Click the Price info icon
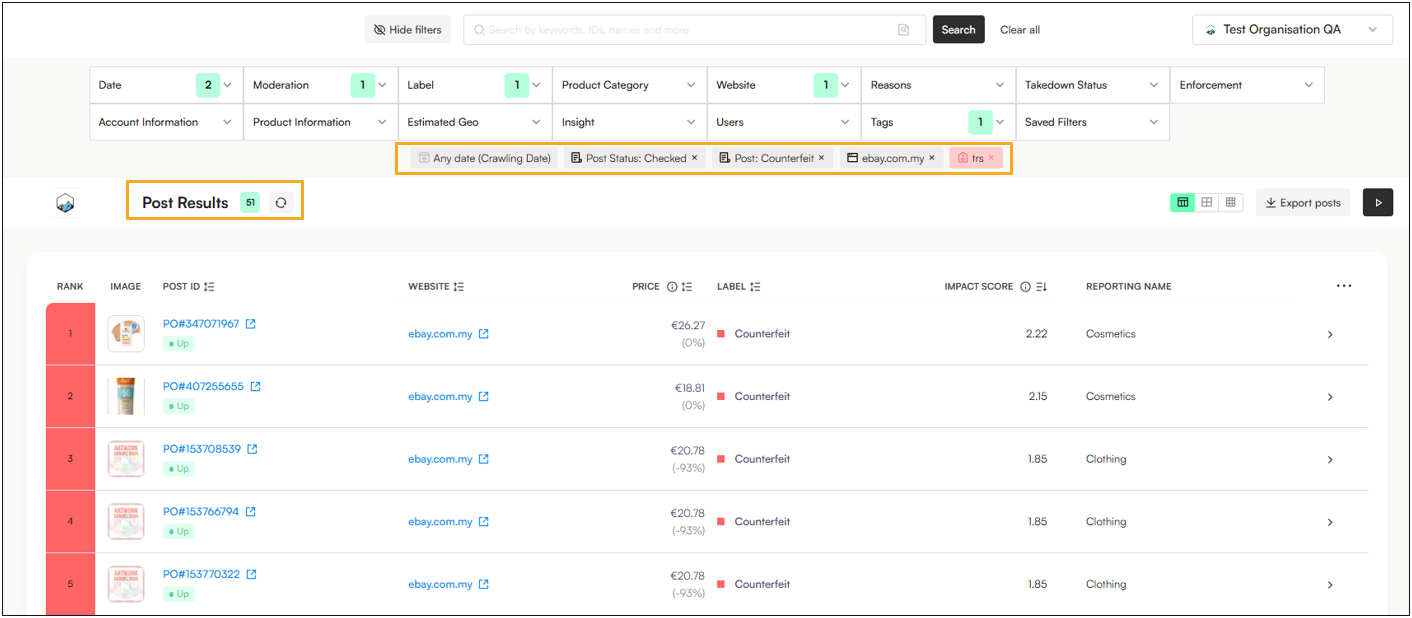The width and height of the screenshot is (1412, 618). (x=672, y=287)
